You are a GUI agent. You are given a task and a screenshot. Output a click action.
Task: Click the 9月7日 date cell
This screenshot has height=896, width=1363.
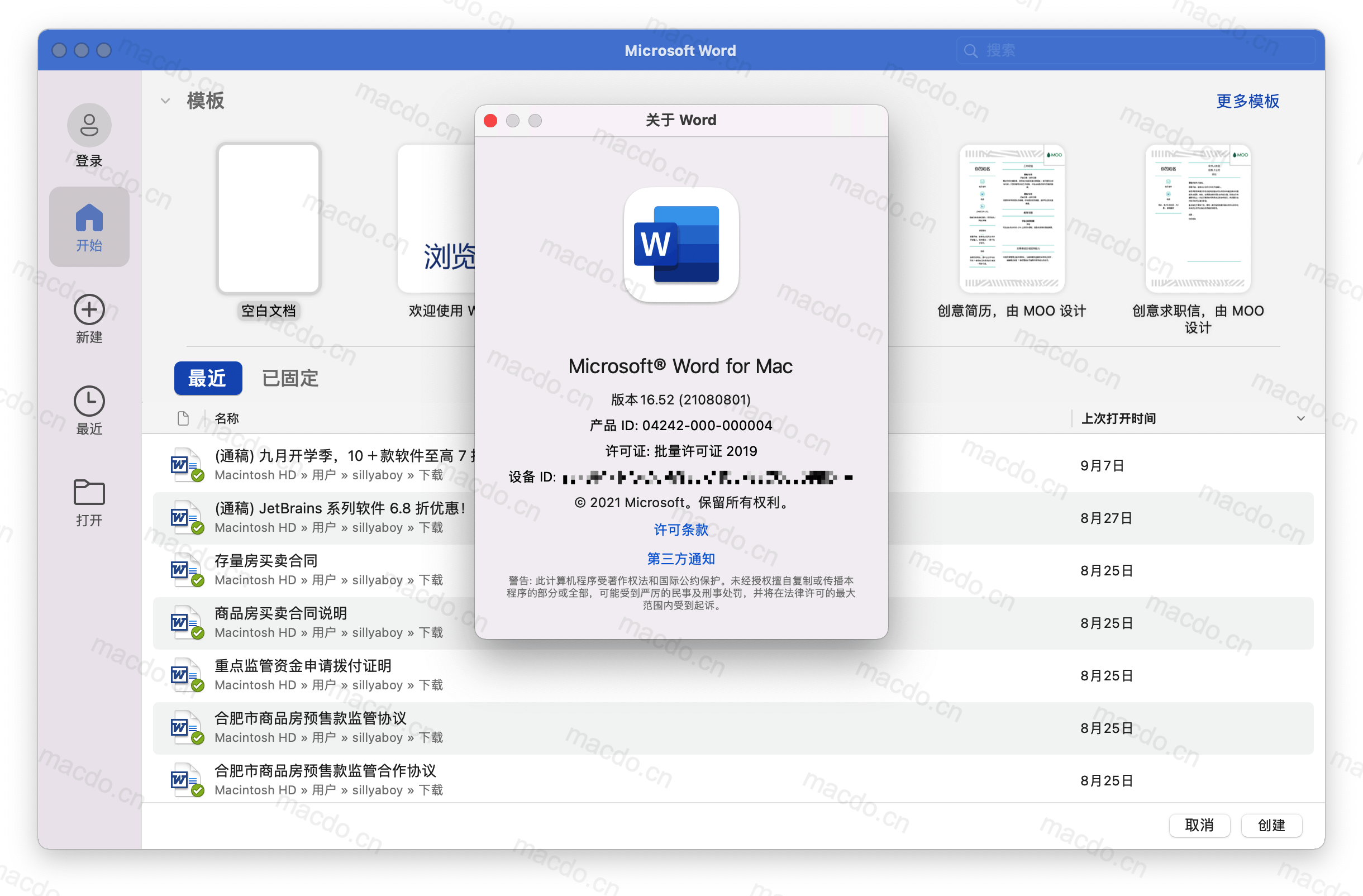1102,465
